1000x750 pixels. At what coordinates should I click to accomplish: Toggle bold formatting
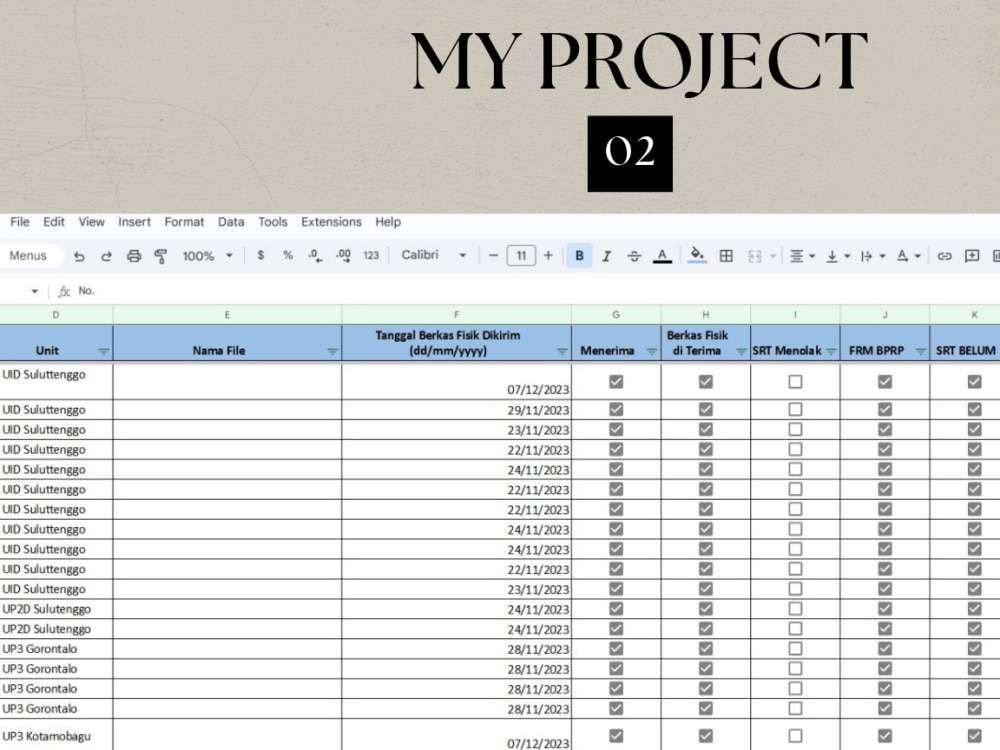tap(579, 256)
